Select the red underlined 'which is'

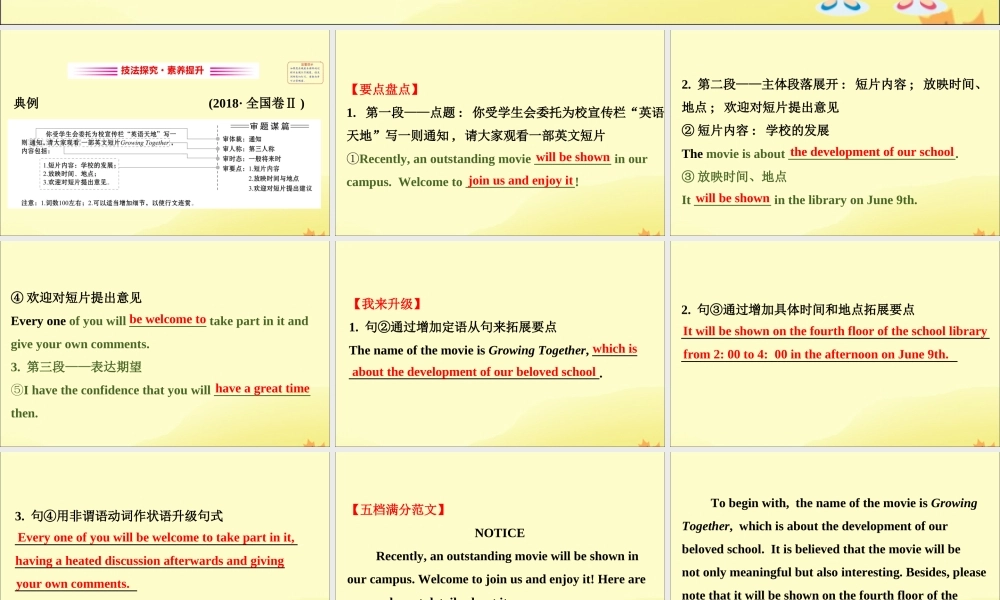(615, 349)
